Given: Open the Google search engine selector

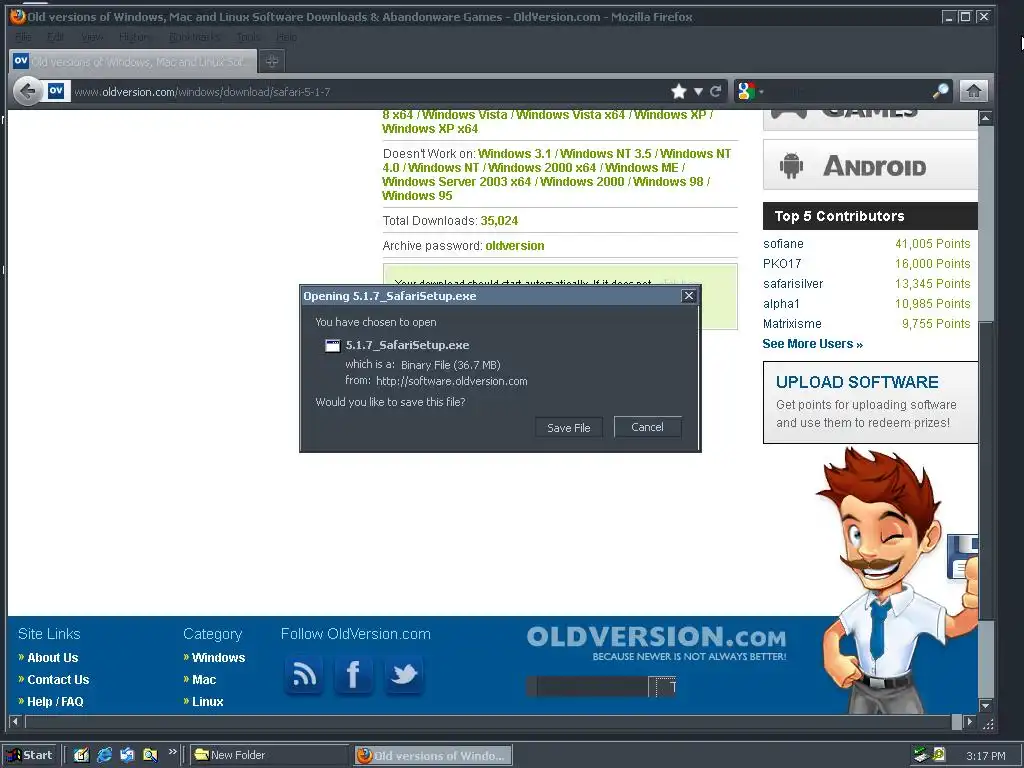Looking at the screenshot, I should (x=750, y=91).
